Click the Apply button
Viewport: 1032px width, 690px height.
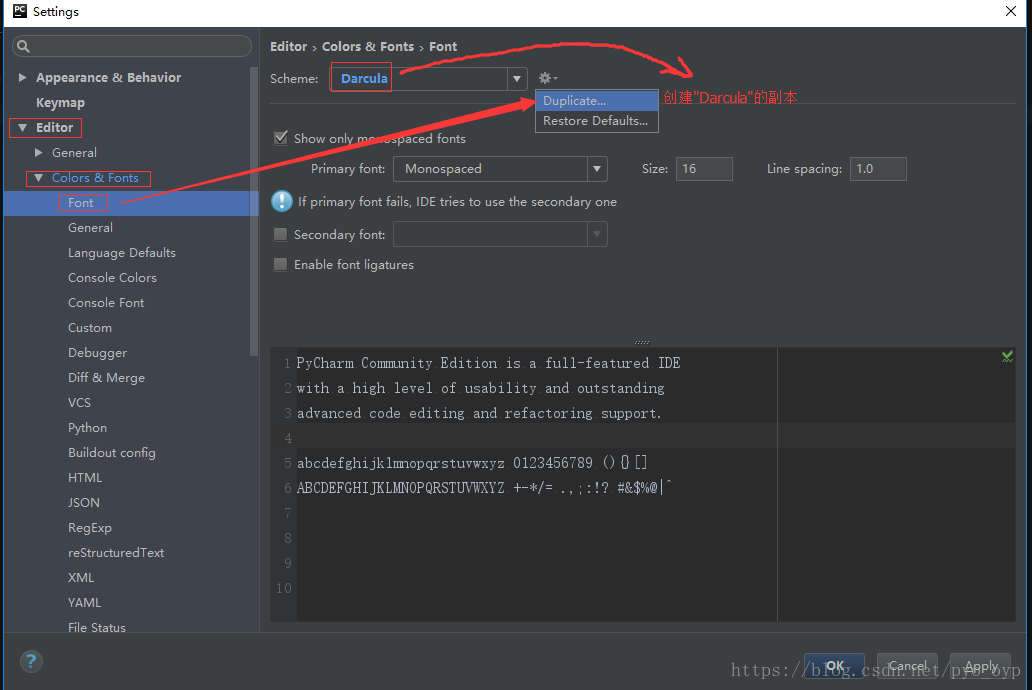coord(981,666)
